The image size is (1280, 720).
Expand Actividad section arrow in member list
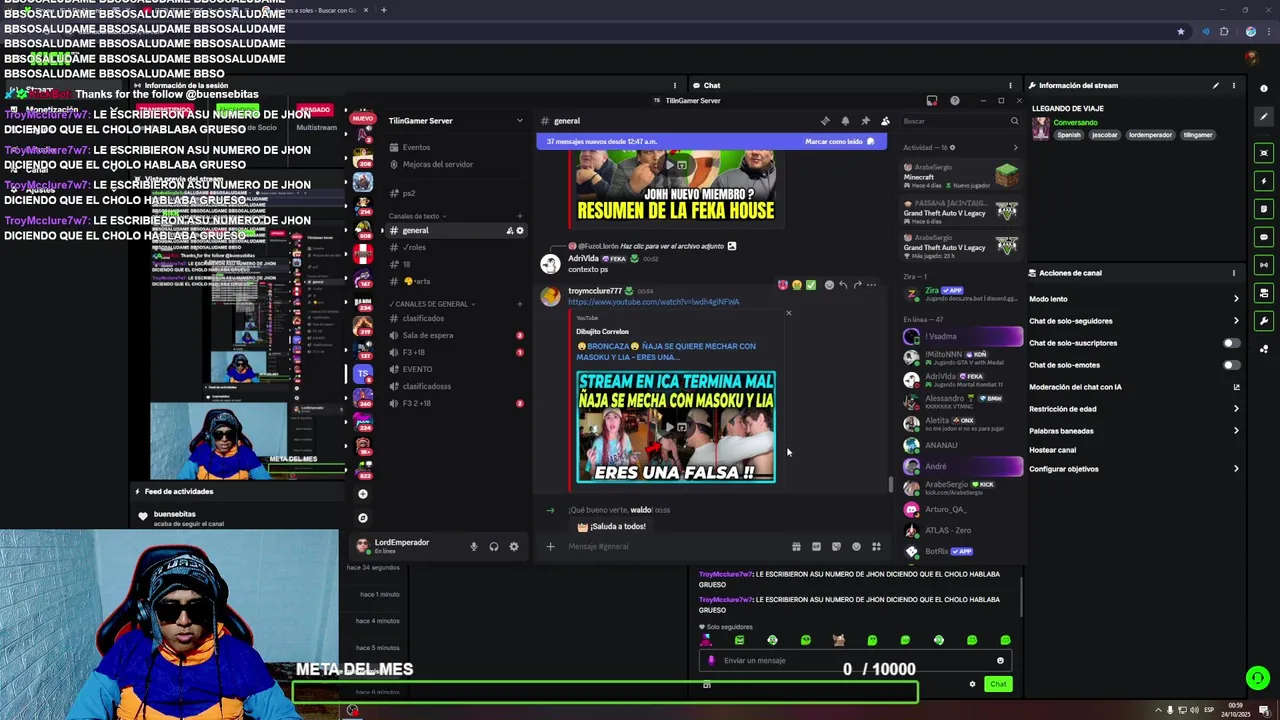[1015, 148]
